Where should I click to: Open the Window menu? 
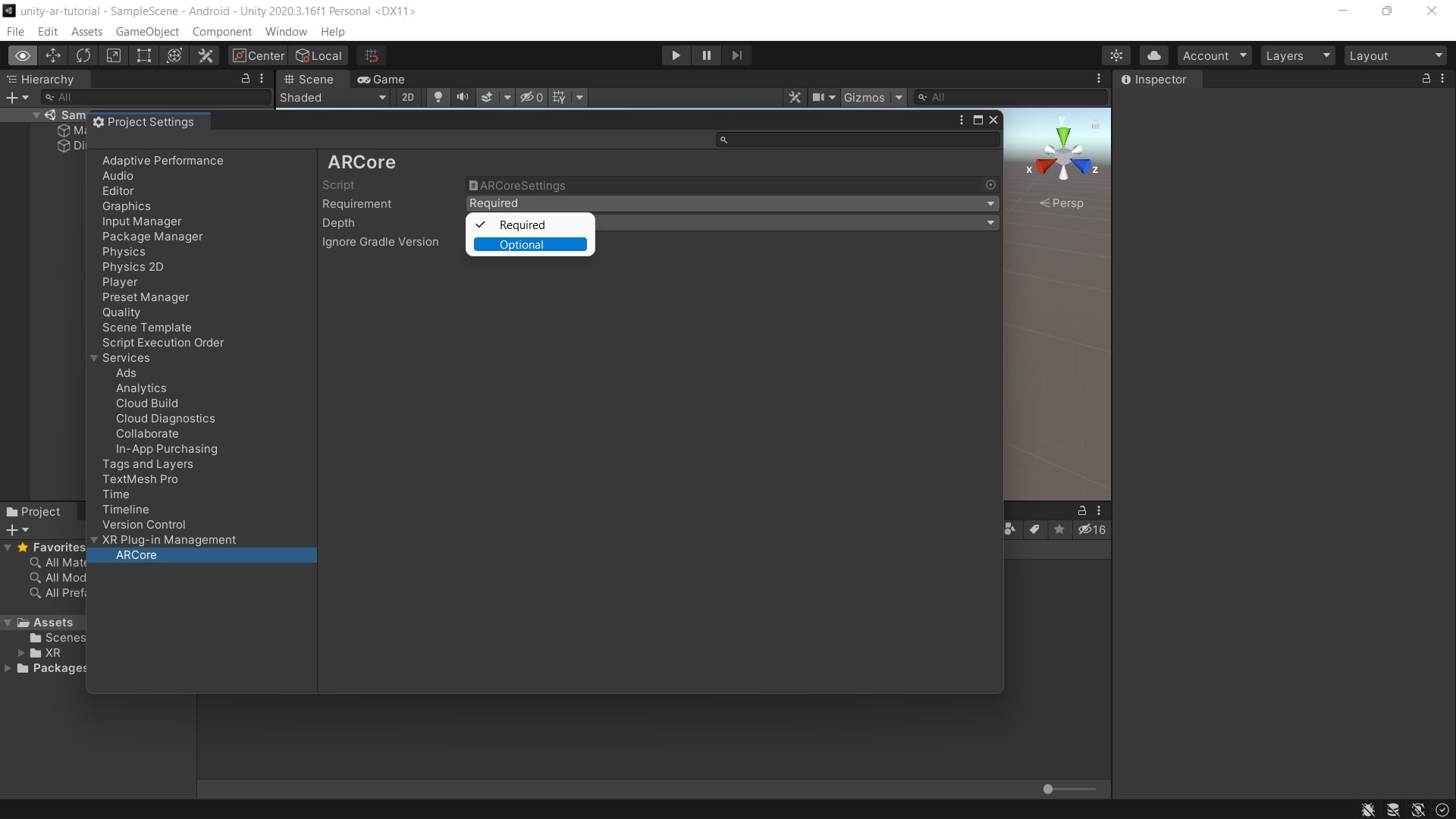pyautogui.click(x=286, y=31)
